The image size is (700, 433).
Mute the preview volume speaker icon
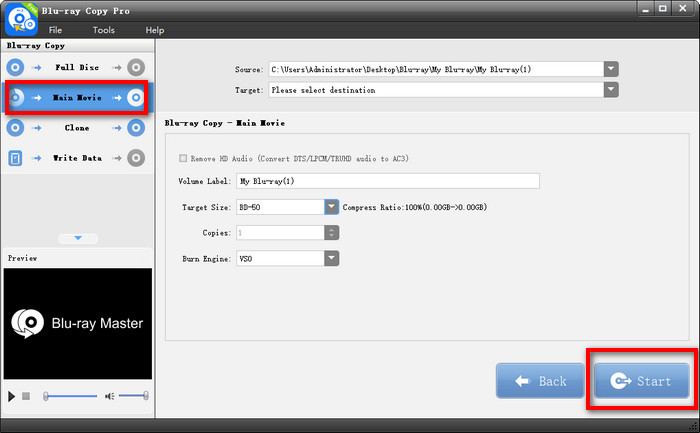coord(110,397)
